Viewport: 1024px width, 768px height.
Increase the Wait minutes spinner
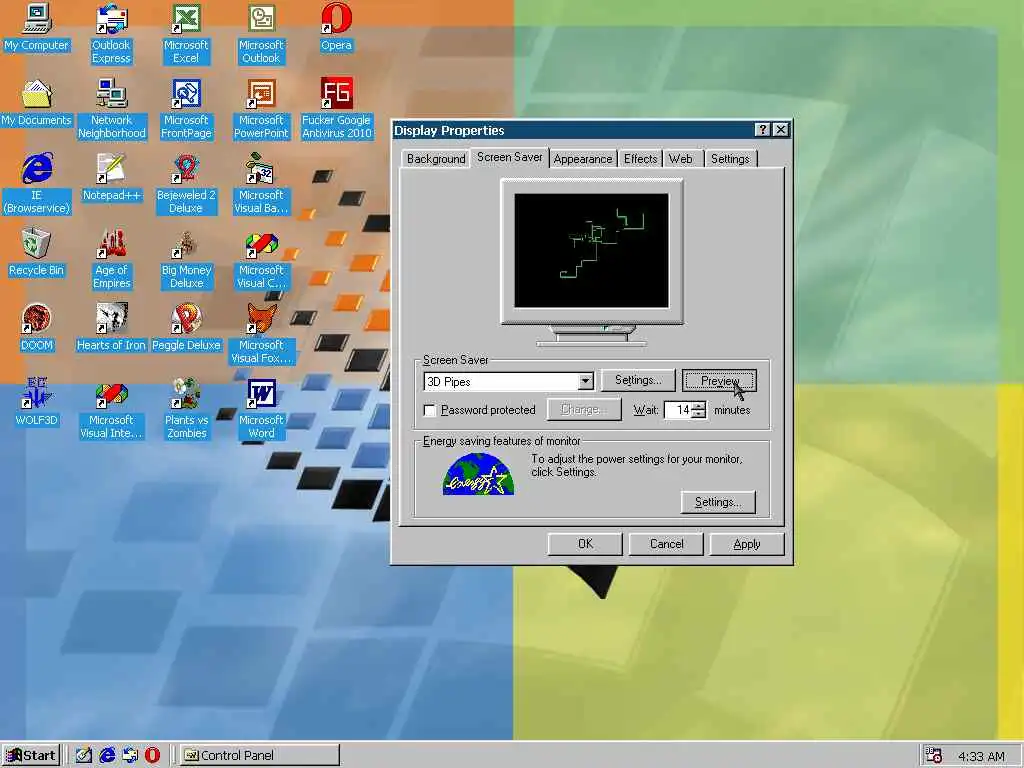tap(698, 406)
